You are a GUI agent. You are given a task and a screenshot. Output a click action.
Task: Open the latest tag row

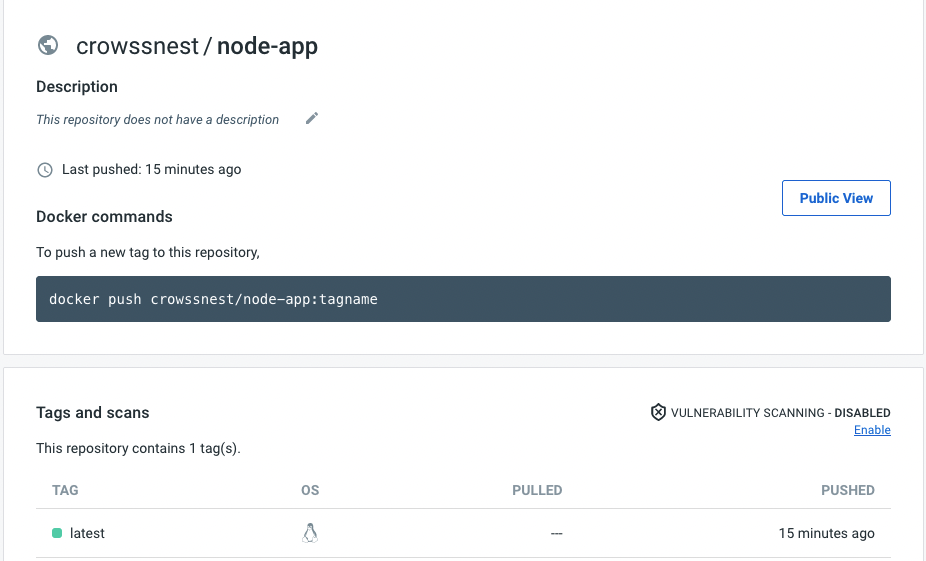point(463,533)
